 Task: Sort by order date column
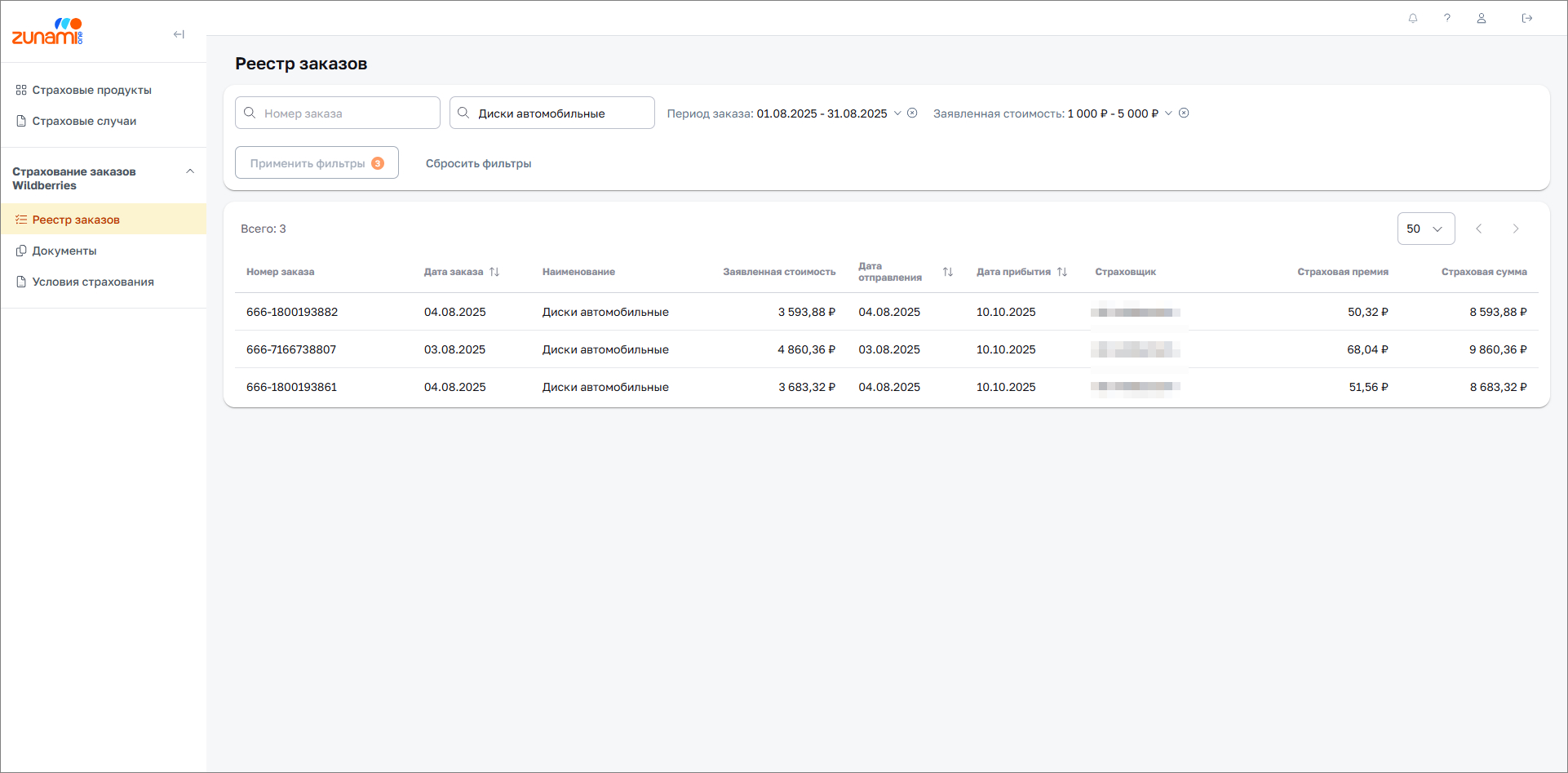point(494,272)
